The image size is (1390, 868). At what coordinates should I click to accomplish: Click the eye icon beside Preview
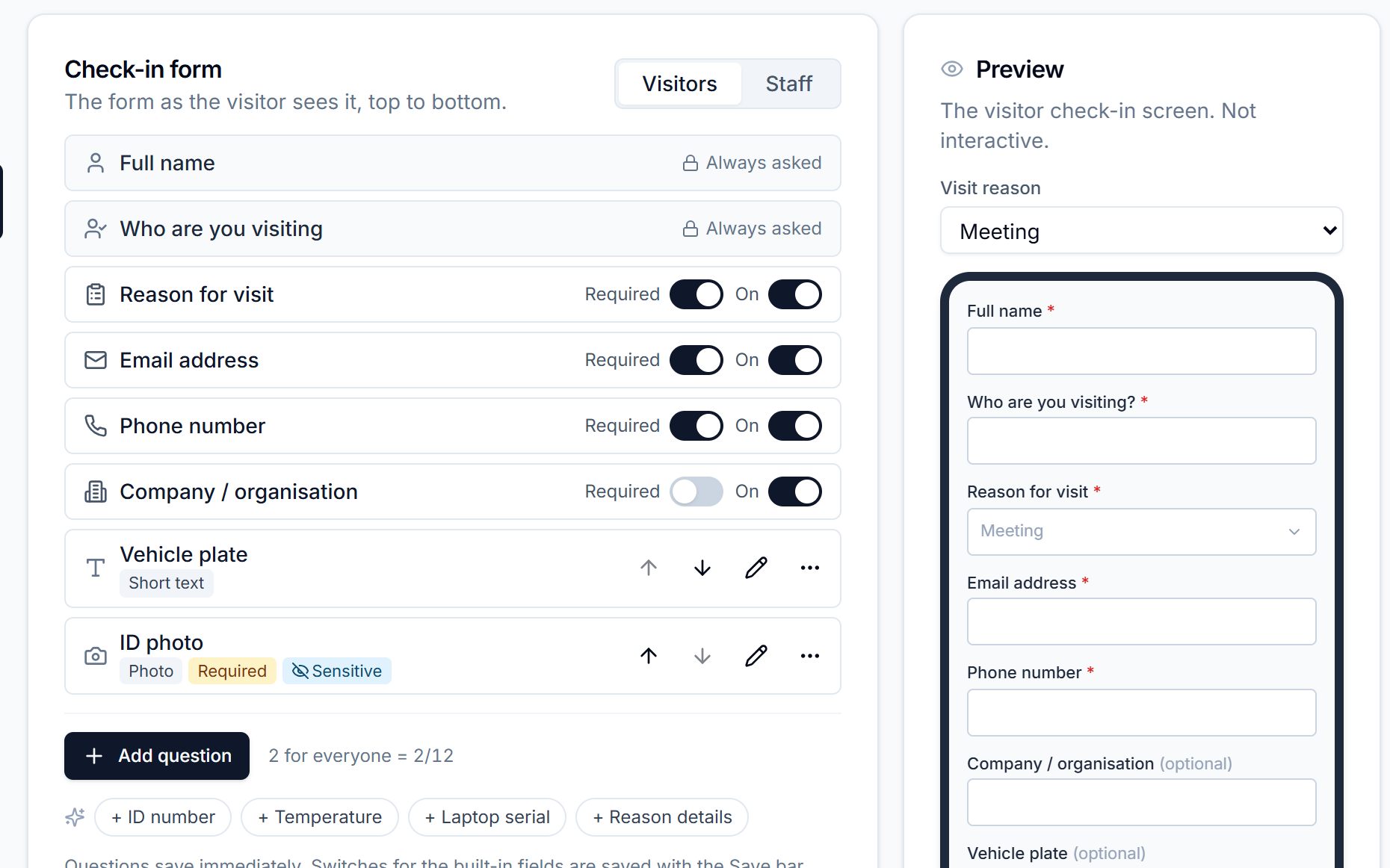pyautogui.click(x=951, y=69)
